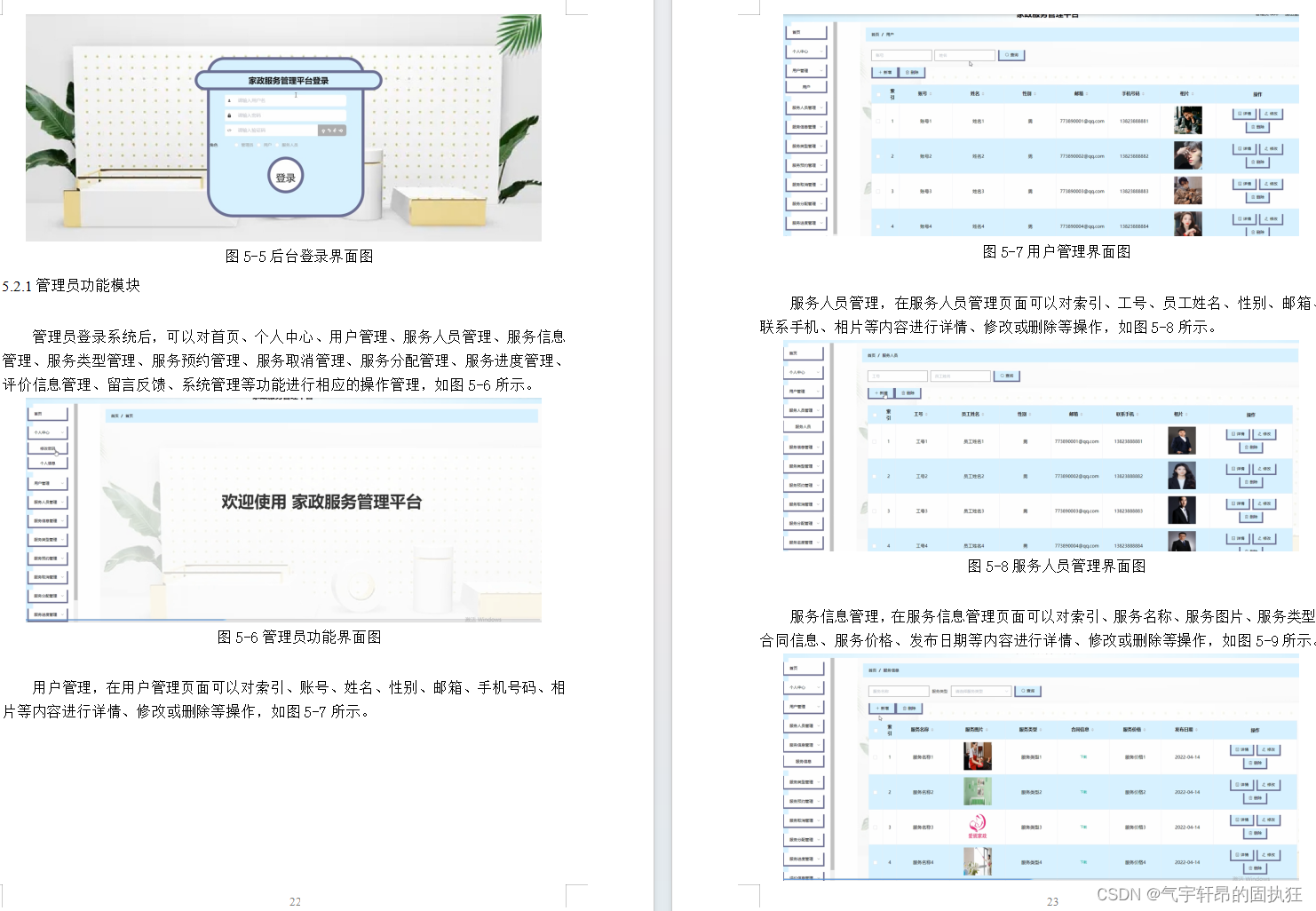
Task: Click the 5.2.1 管理员功能模块 heading
Action: (x=71, y=285)
